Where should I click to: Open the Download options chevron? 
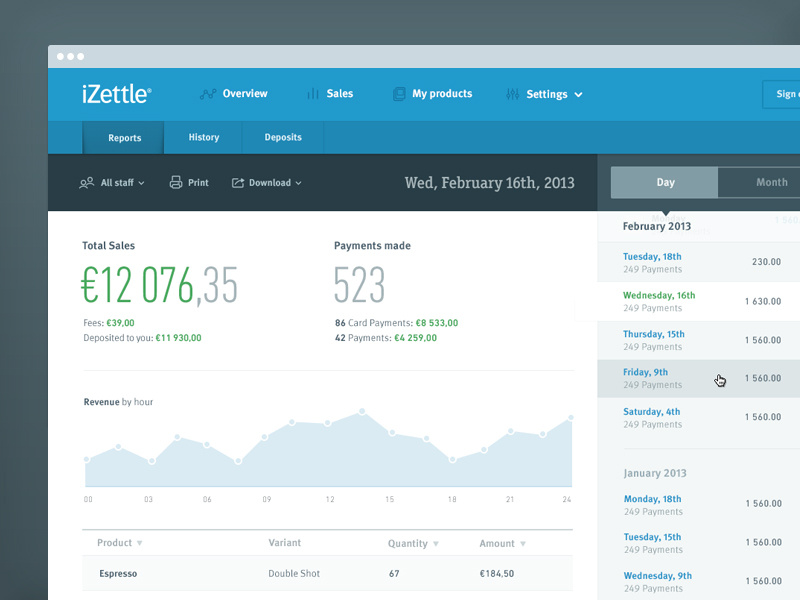(x=298, y=183)
